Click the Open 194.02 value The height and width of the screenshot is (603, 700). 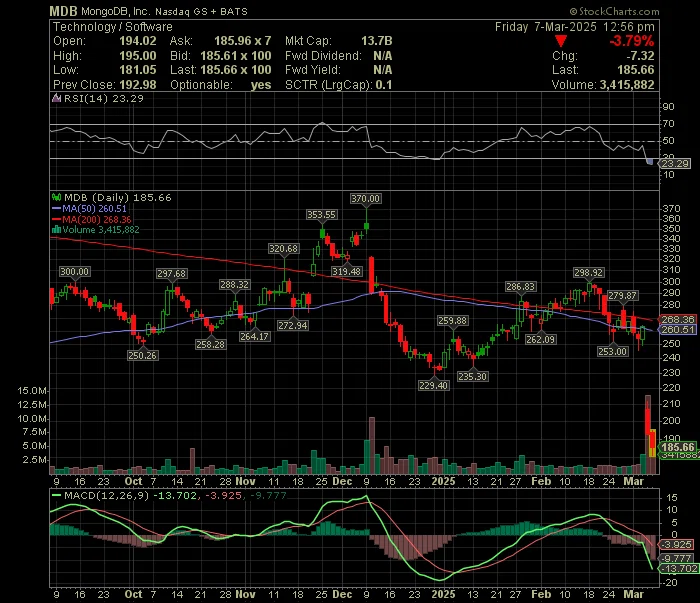coord(138,41)
